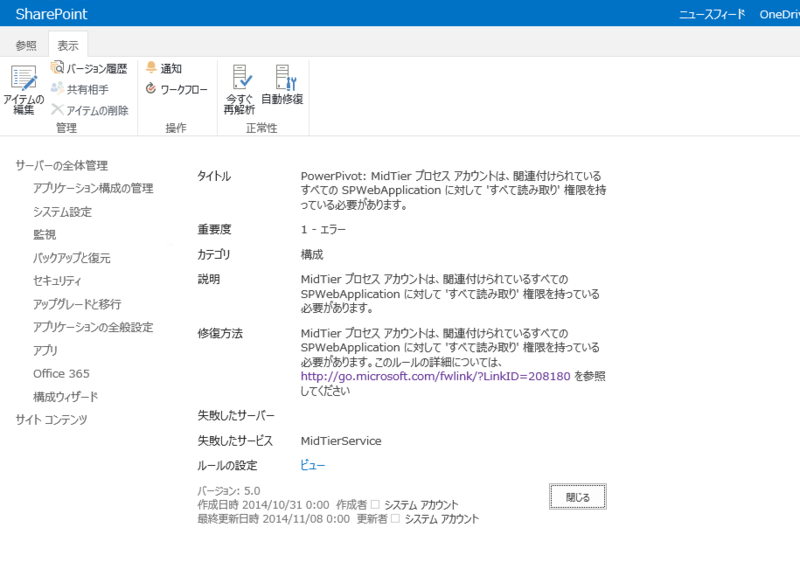Click the '1 - エラー' severity value
Image resolution: width=800 pixels, height=562 pixels.
point(323,229)
